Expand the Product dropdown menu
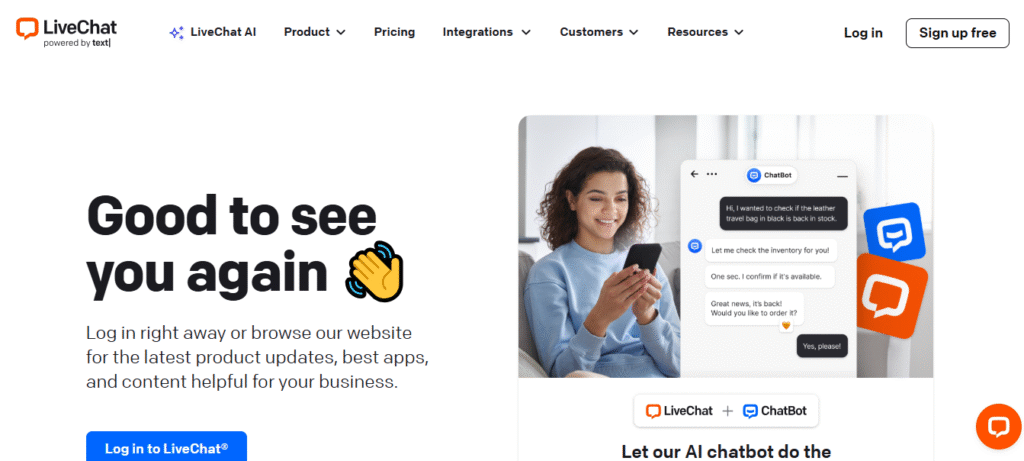Image resolution: width=1024 pixels, height=461 pixels. [x=315, y=32]
